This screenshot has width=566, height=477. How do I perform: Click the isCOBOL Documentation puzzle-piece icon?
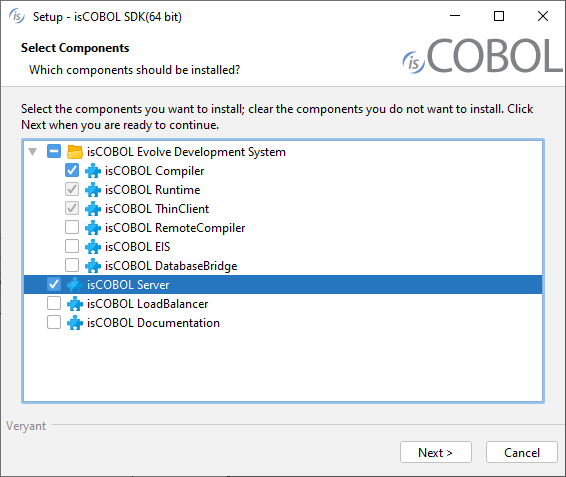[75, 323]
